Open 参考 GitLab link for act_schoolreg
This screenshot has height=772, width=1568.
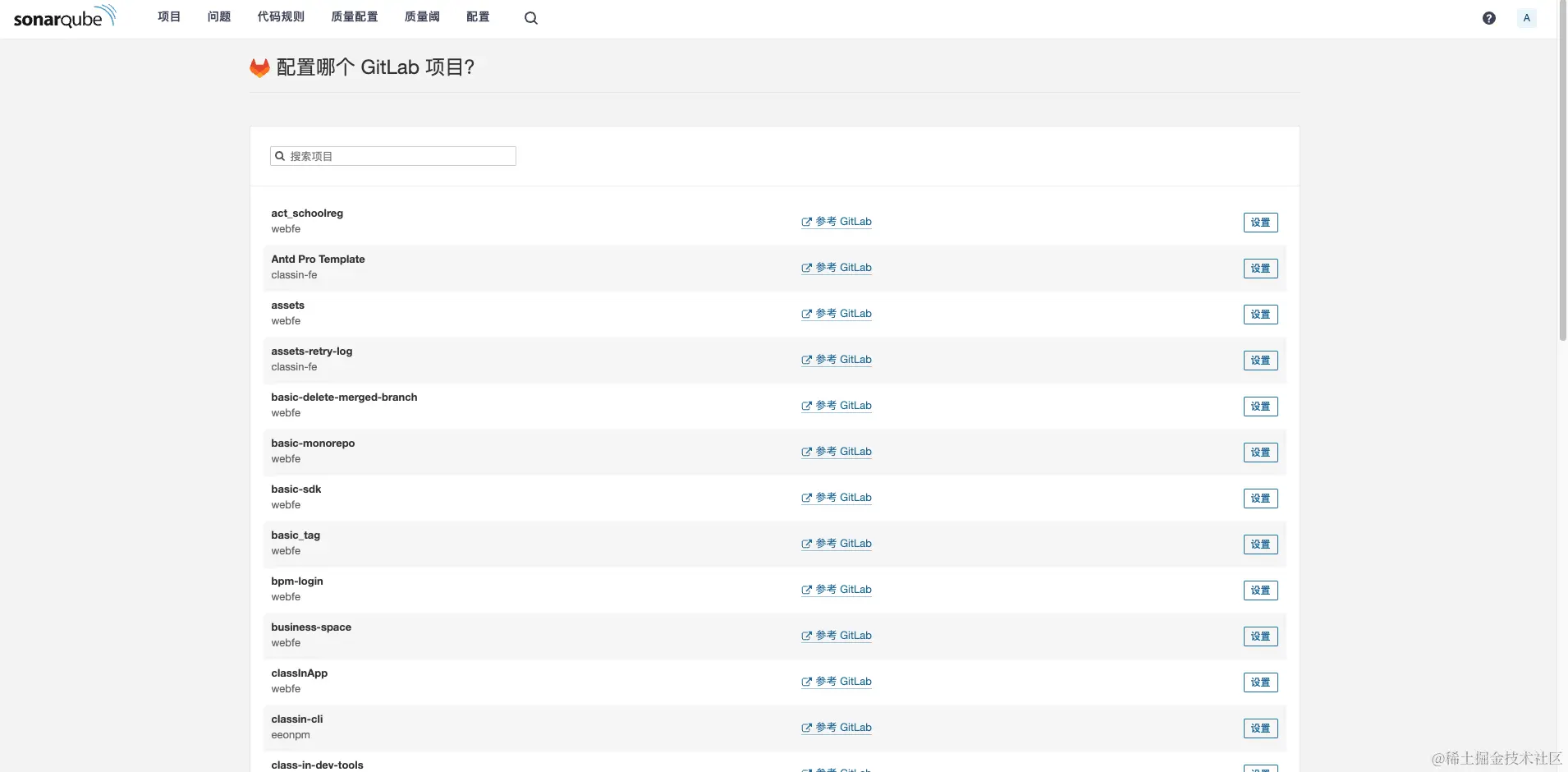[x=837, y=222]
